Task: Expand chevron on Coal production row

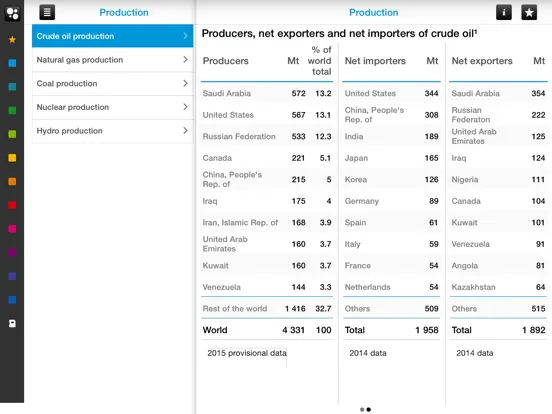Action: coord(185,83)
